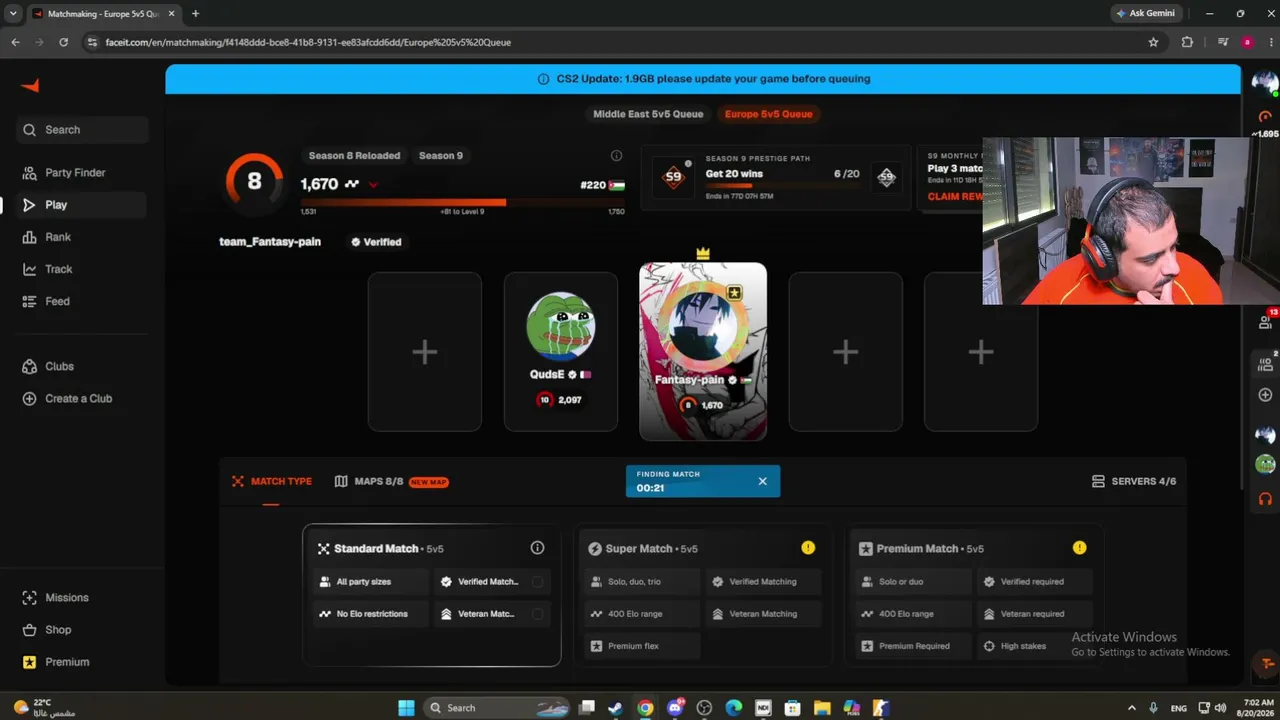Open the Servers 4/6 selector

pyautogui.click(x=1134, y=482)
